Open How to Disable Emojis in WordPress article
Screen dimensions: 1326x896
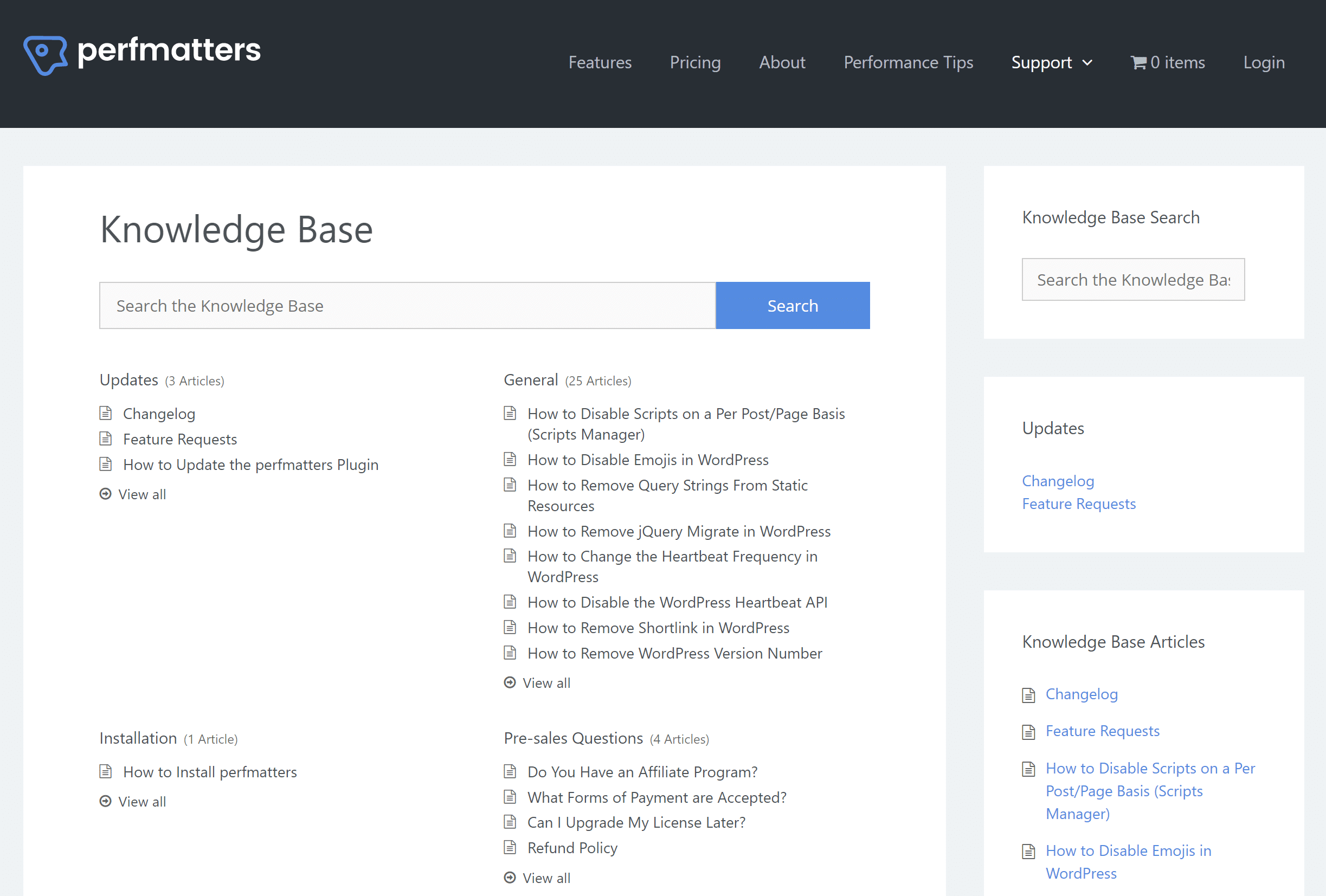click(648, 459)
